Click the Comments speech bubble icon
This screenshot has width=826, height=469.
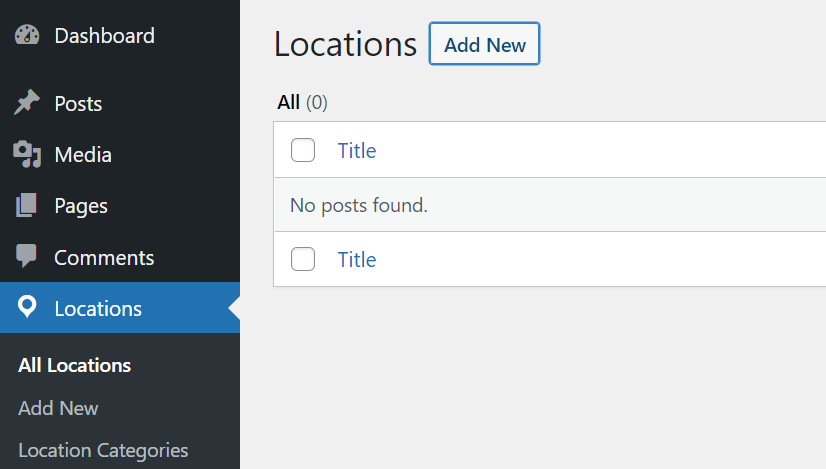(27, 257)
